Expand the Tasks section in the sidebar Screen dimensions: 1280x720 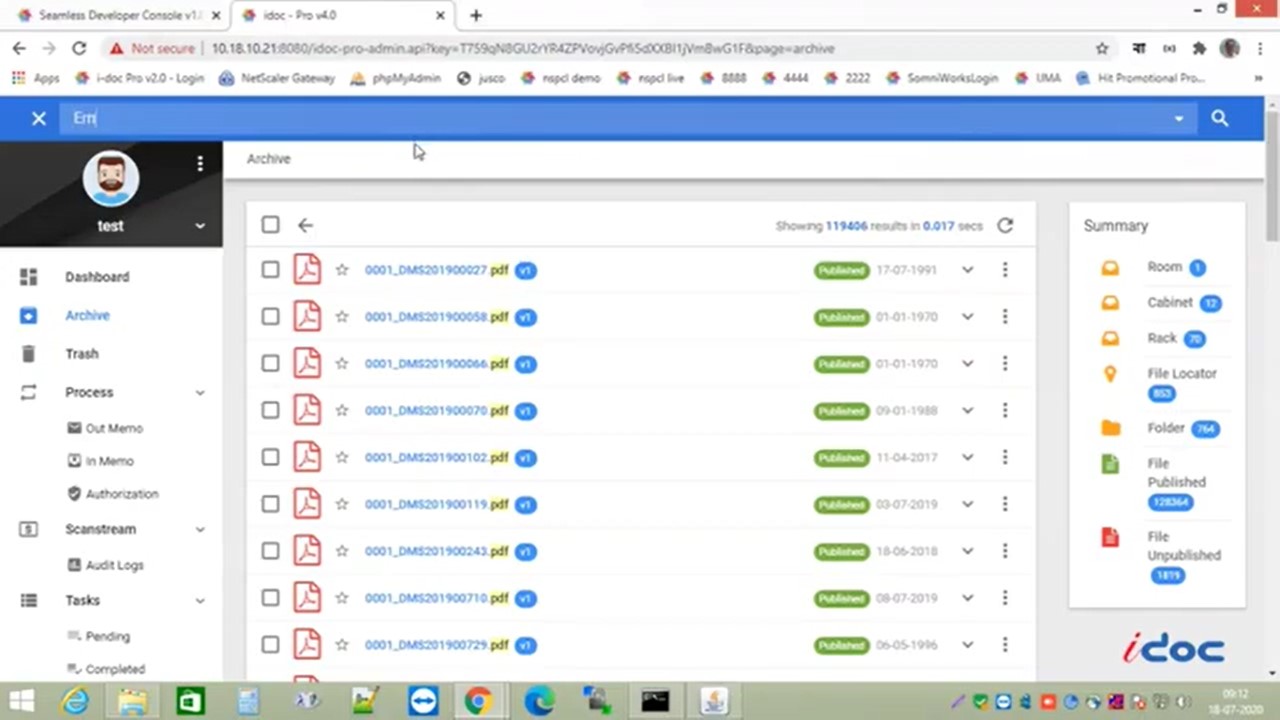click(x=82, y=600)
